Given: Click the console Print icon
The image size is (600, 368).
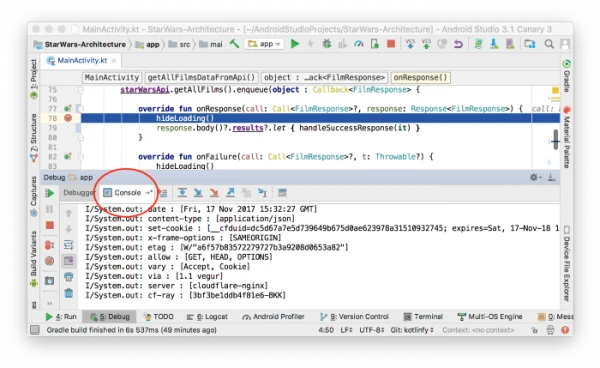Looking at the screenshot, I should (x=69, y=277).
